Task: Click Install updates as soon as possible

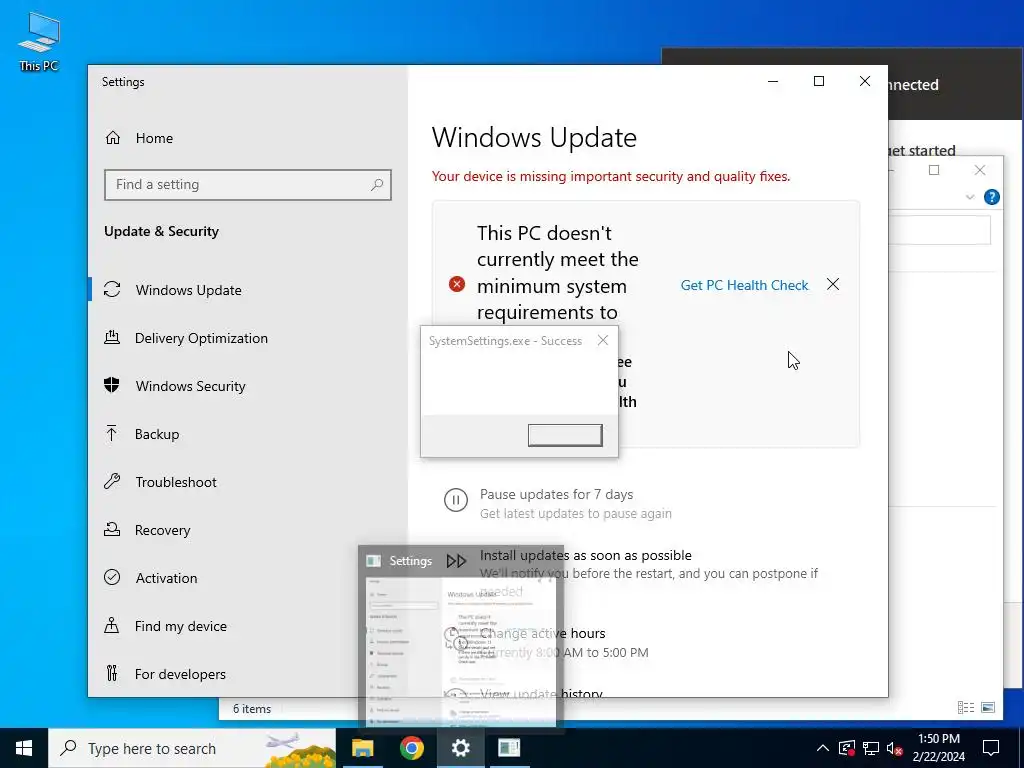Action: coord(586,555)
